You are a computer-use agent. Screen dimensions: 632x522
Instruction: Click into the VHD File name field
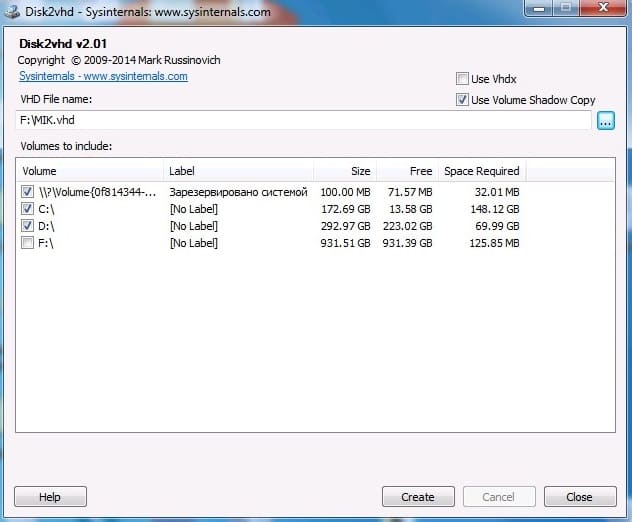[300, 121]
